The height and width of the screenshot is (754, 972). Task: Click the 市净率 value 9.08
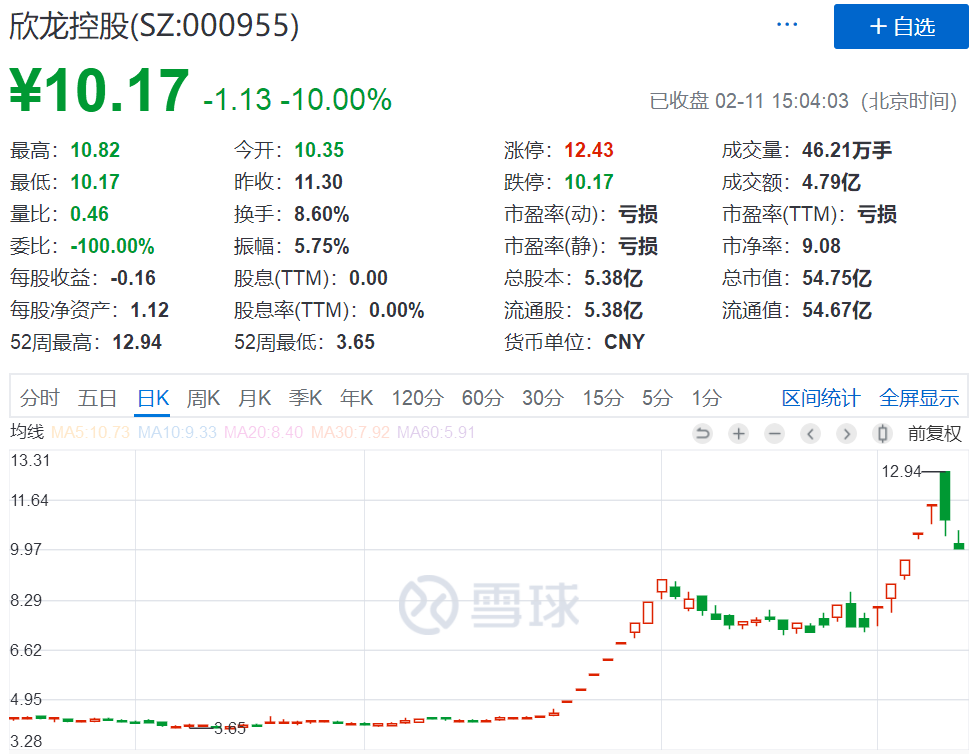coord(821,246)
